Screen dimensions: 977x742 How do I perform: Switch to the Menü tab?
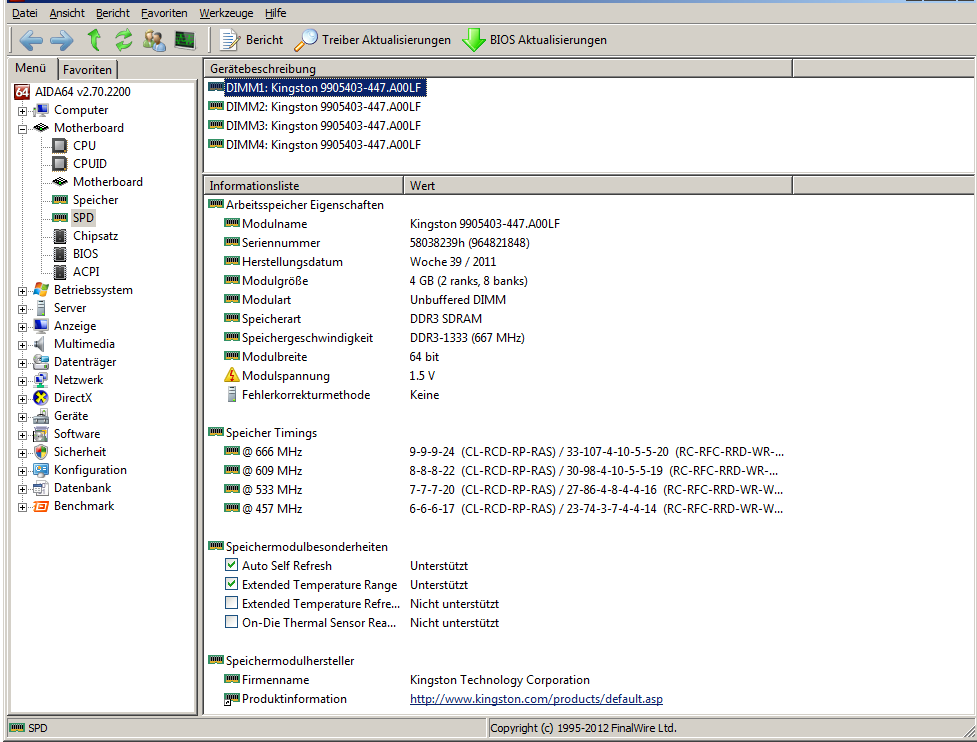(x=31, y=68)
